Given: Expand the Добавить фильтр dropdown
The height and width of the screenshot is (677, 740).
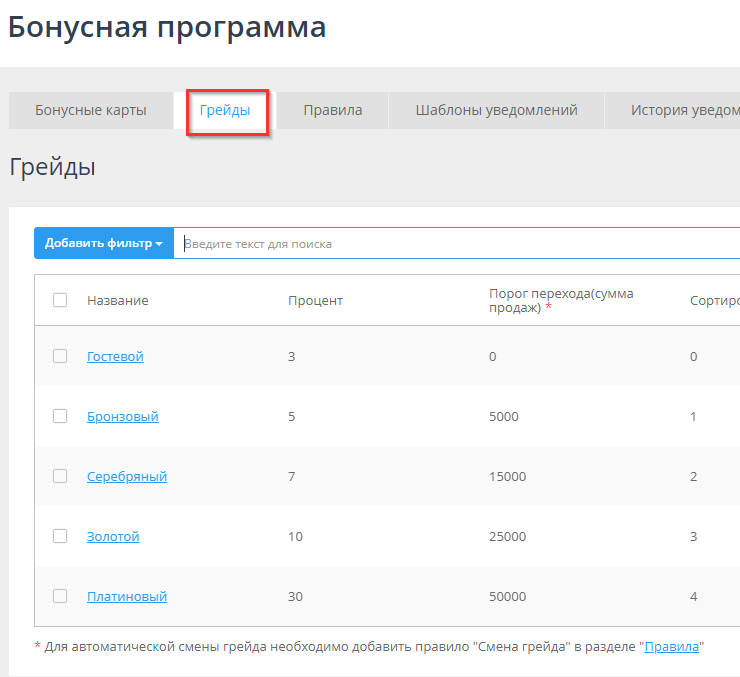Looking at the screenshot, I should click(104, 243).
